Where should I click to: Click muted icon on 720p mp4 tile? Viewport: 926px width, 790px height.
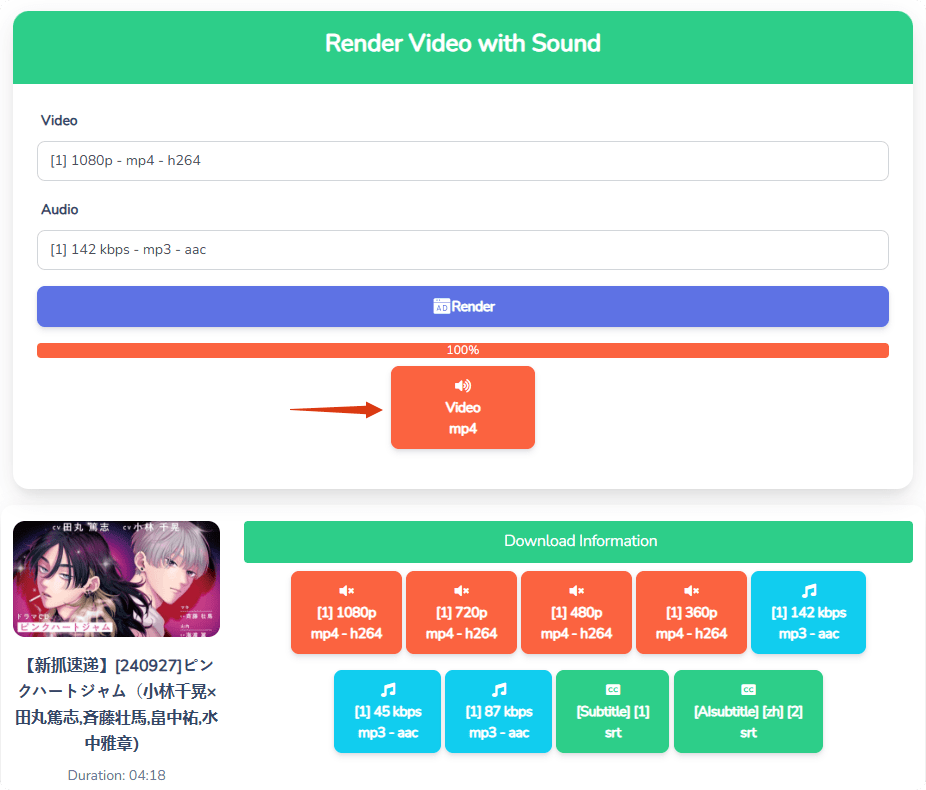(461, 591)
